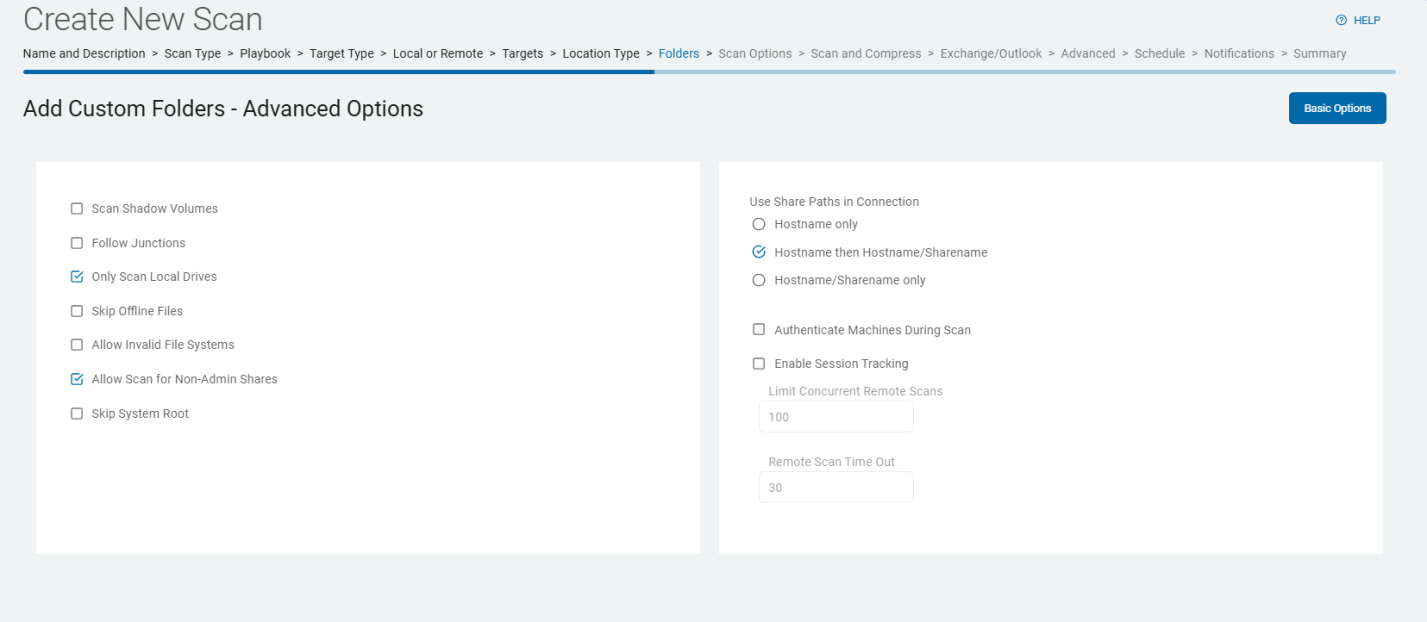This screenshot has height=622, width=1427.
Task: Enable Authenticate Machines During Scan
Action: point(759,330)
